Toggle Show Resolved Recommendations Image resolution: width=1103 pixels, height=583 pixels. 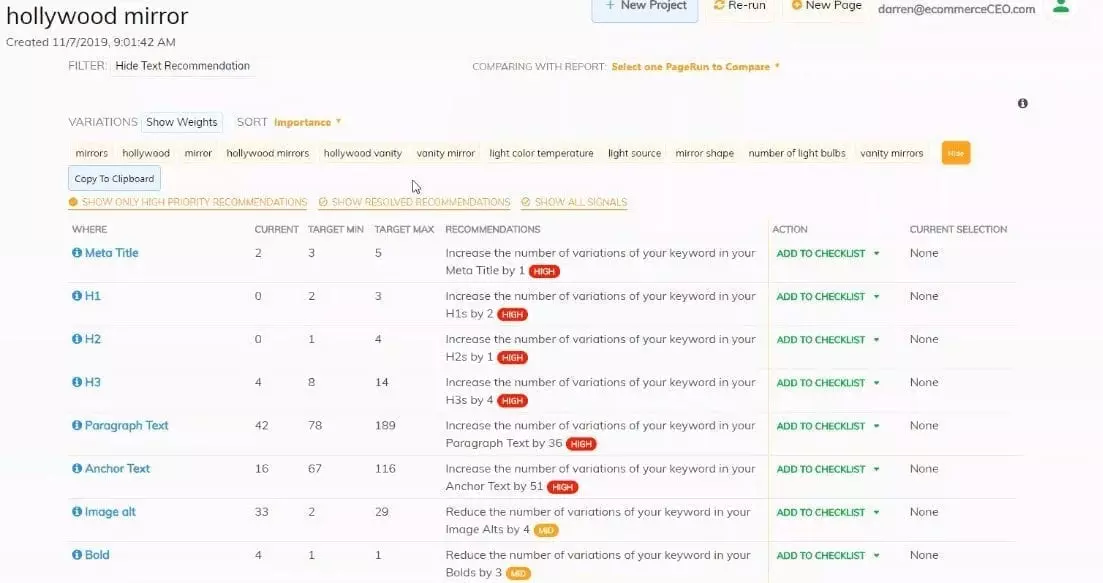pyautogui.click(x=414, y=202)
